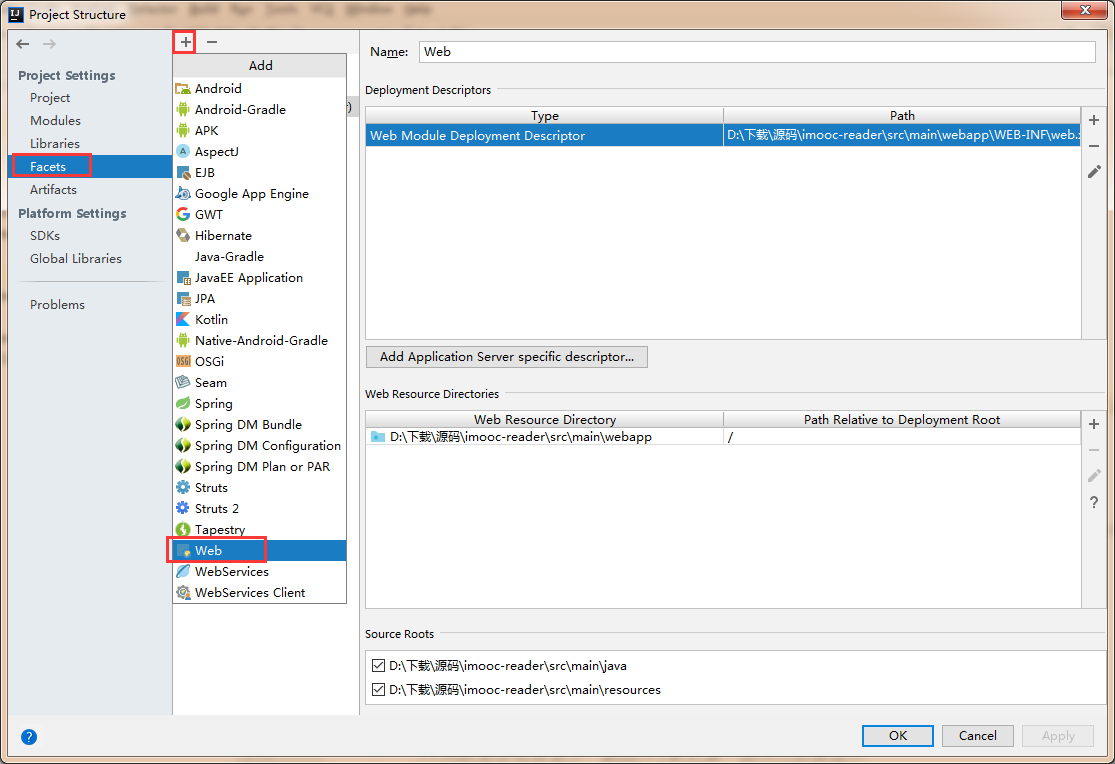This screenshot has width=1115, height=764.
Task: Select Java-Gradle entry
Action: (260, 256)
